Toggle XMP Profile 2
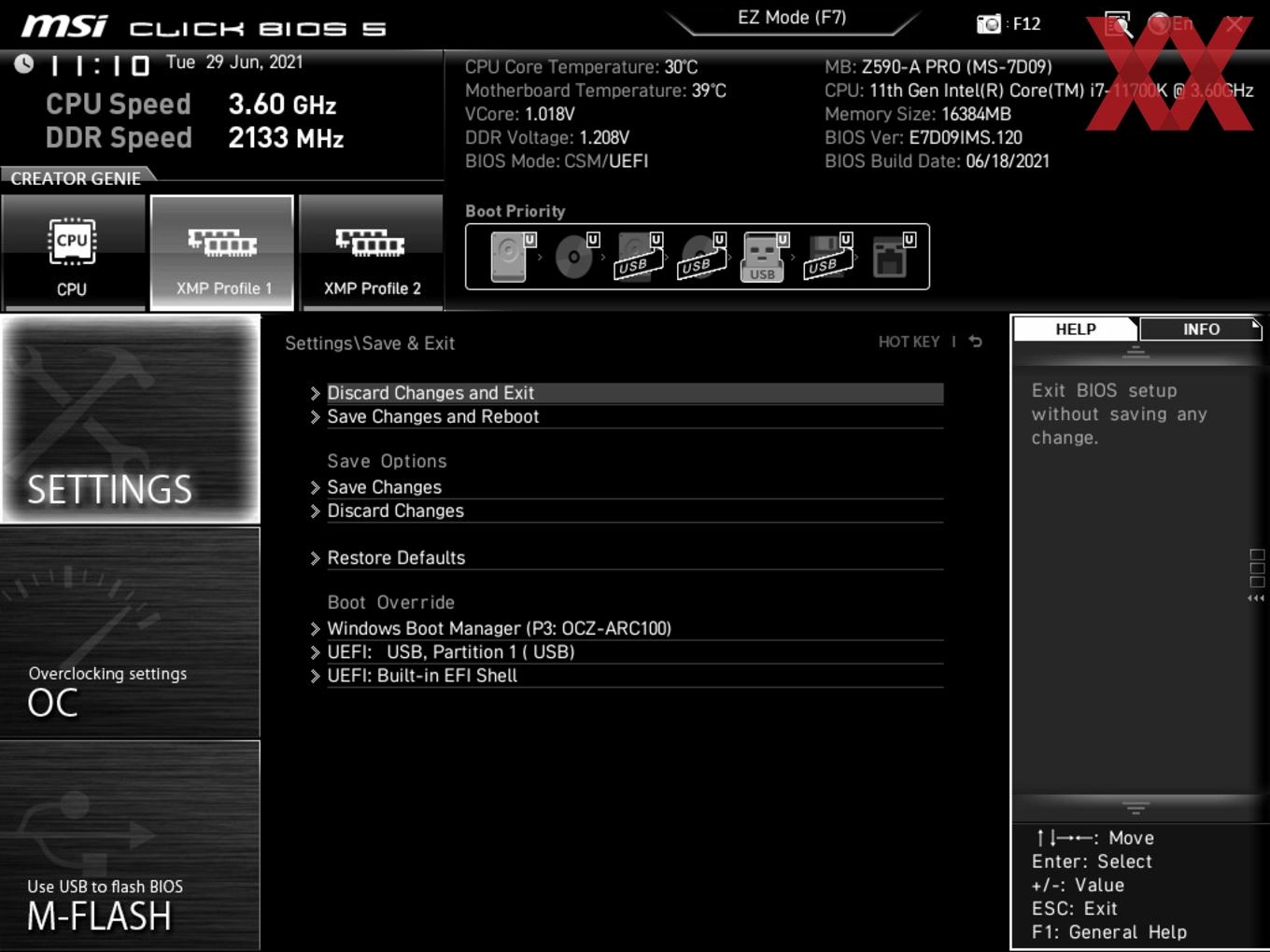 (x=371, y=252)
